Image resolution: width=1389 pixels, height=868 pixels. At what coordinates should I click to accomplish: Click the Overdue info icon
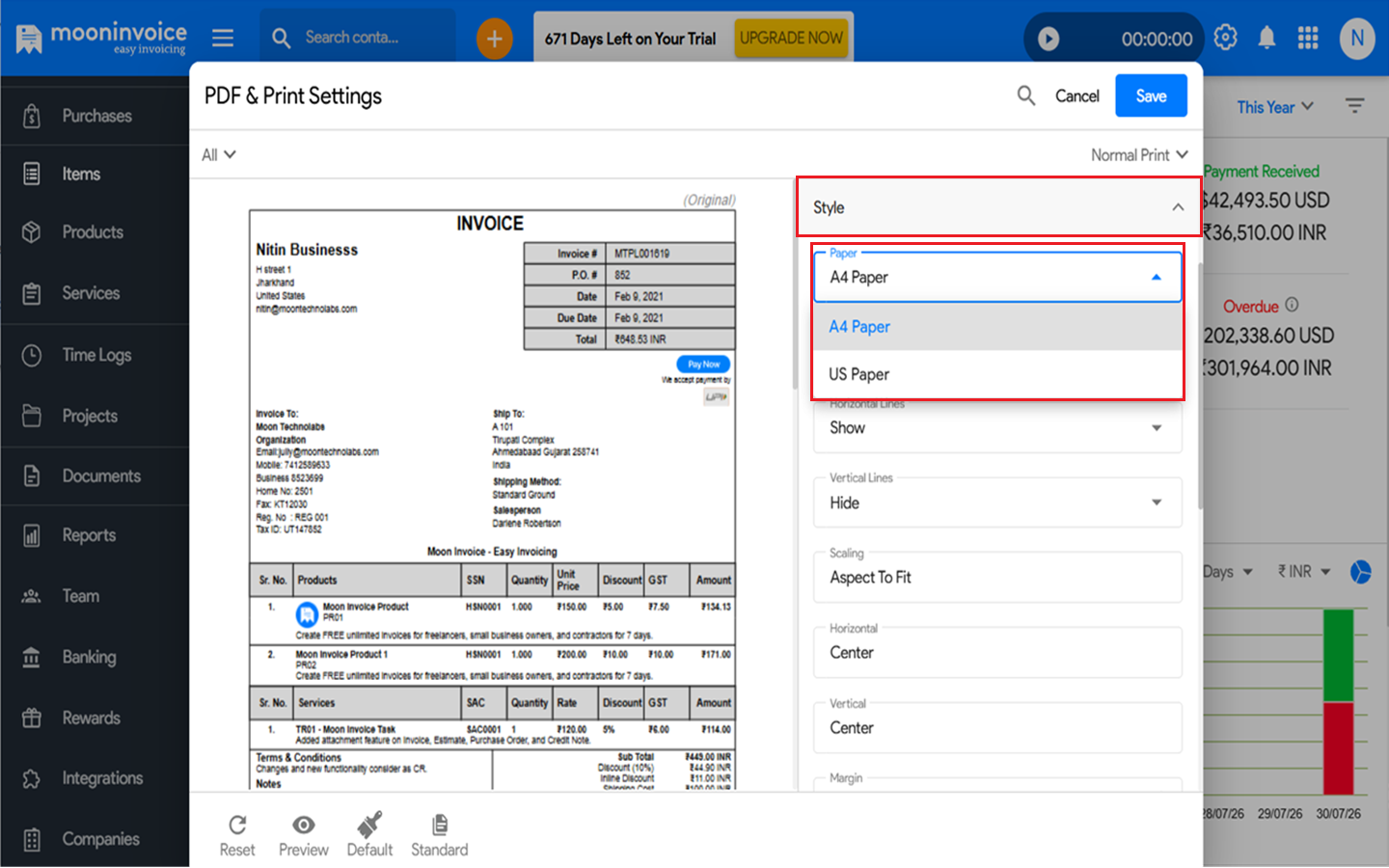(x=1293, y=305)
